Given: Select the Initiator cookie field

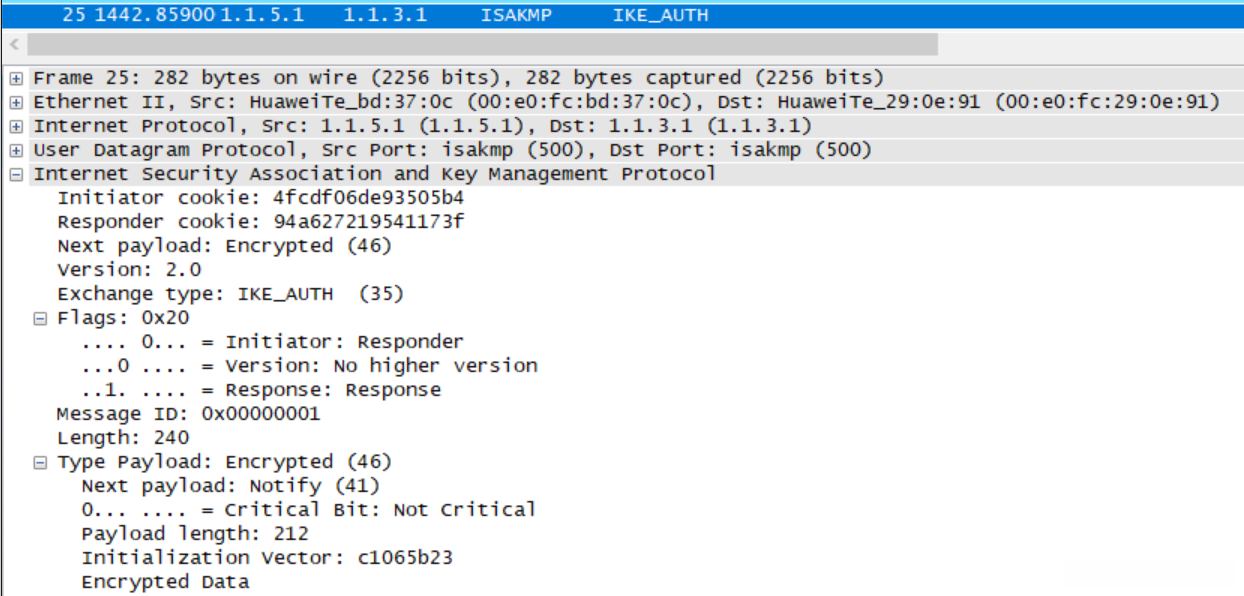Looking at the screenshot, I should [260, 198].
